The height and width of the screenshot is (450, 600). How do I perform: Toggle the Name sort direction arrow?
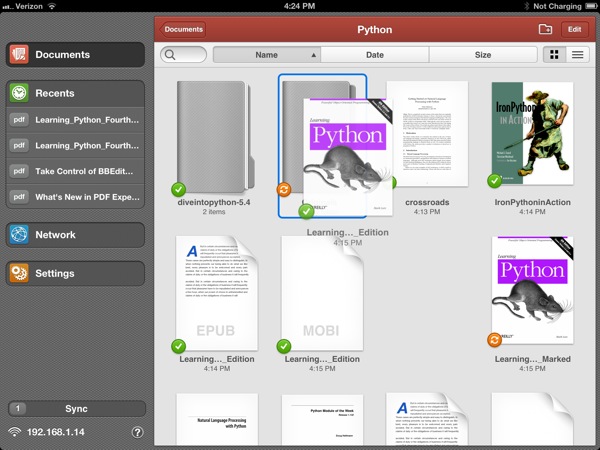click(314, 55)
